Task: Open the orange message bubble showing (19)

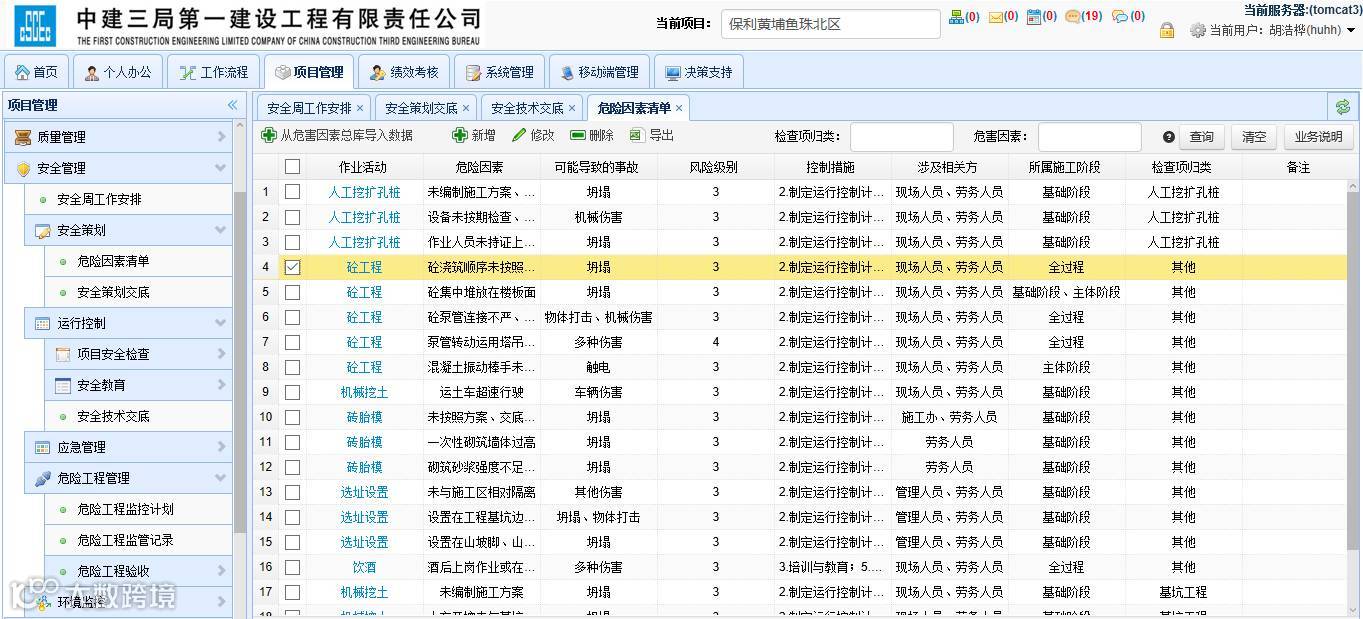Action: tap(1073, 17)
